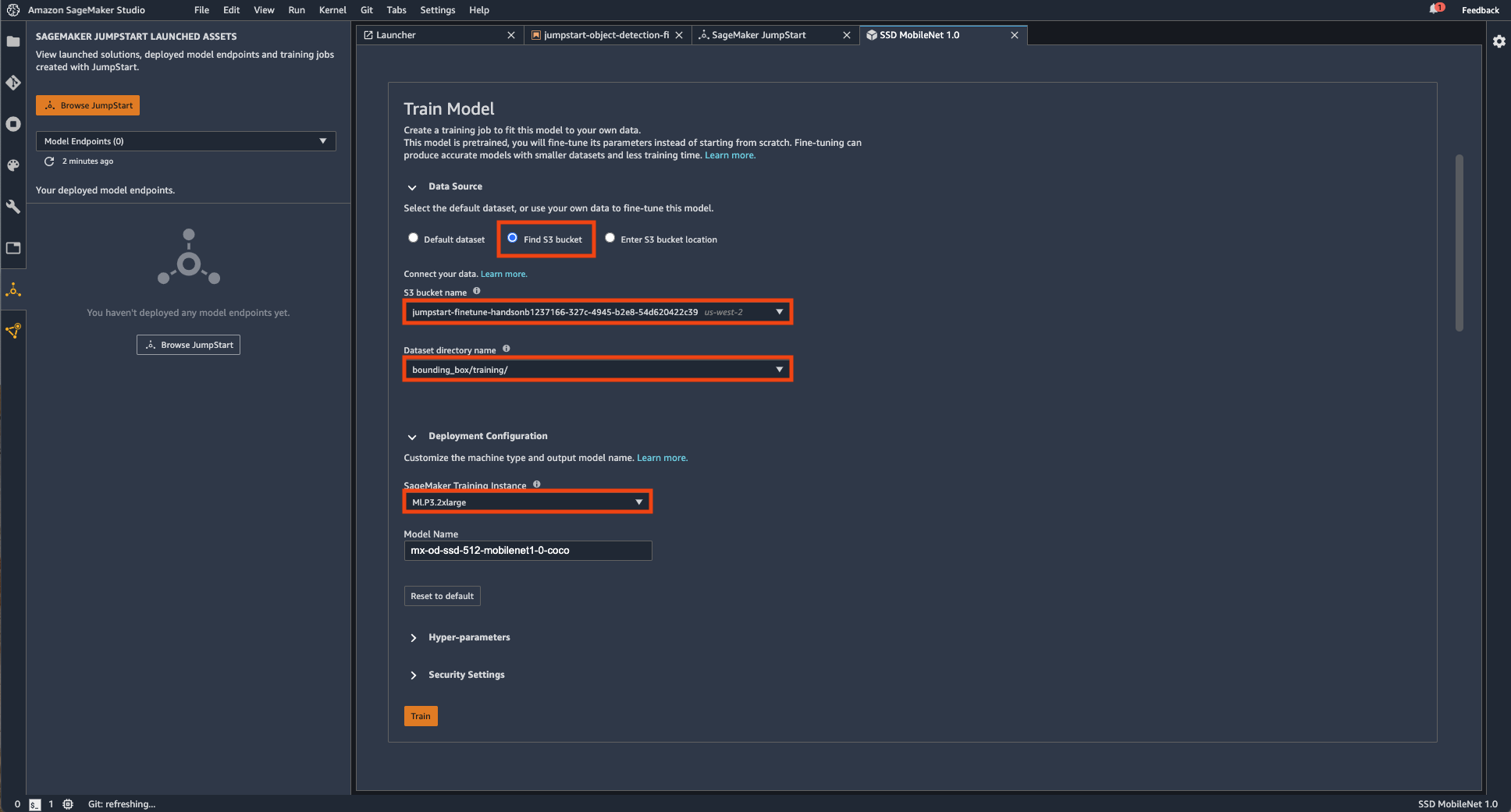Collapse the Data Source section
This screenshot has width=1511, height=812.
tap(412, 187)
